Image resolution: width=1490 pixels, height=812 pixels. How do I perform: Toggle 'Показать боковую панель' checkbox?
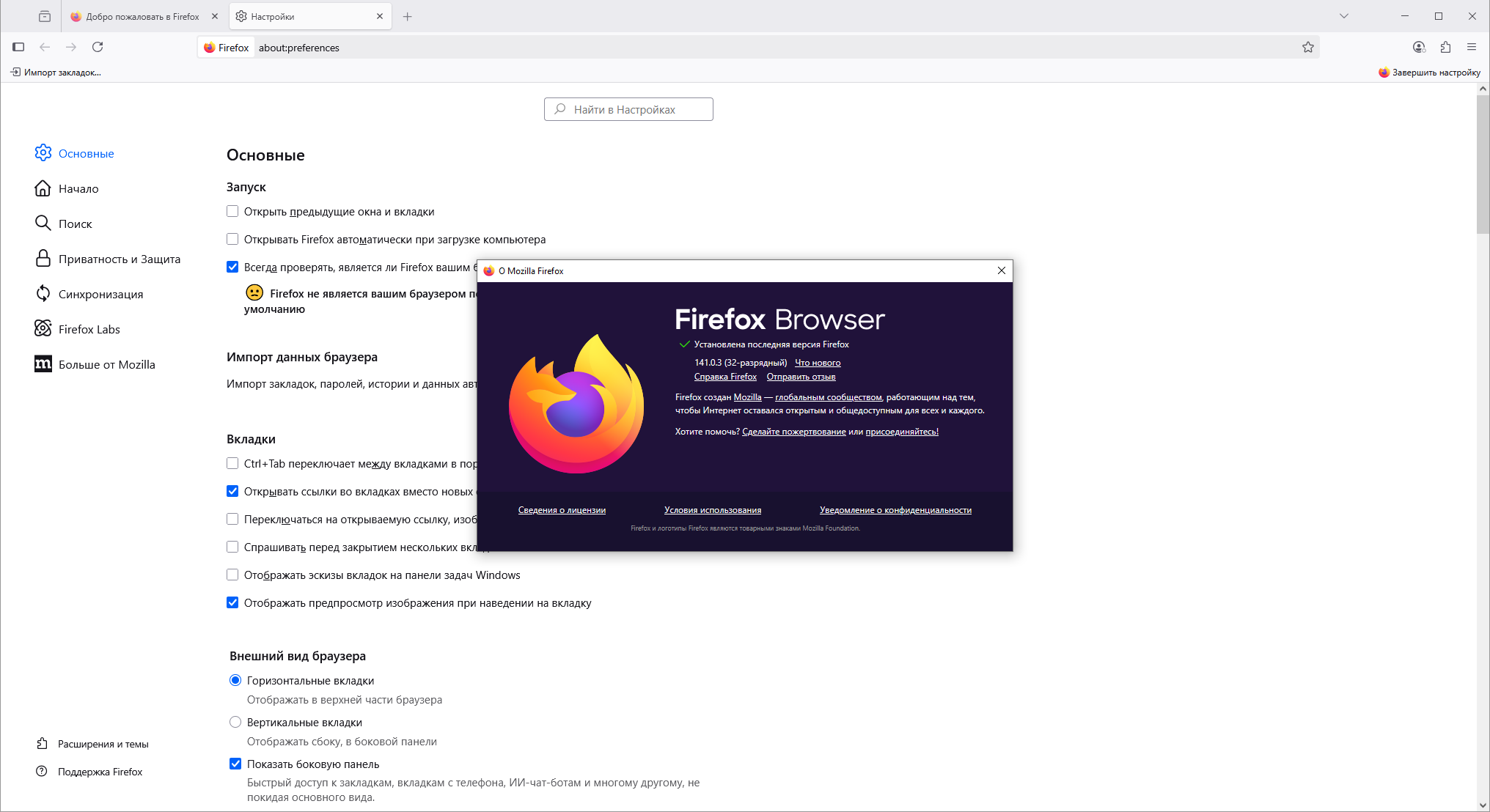(235, 764)
